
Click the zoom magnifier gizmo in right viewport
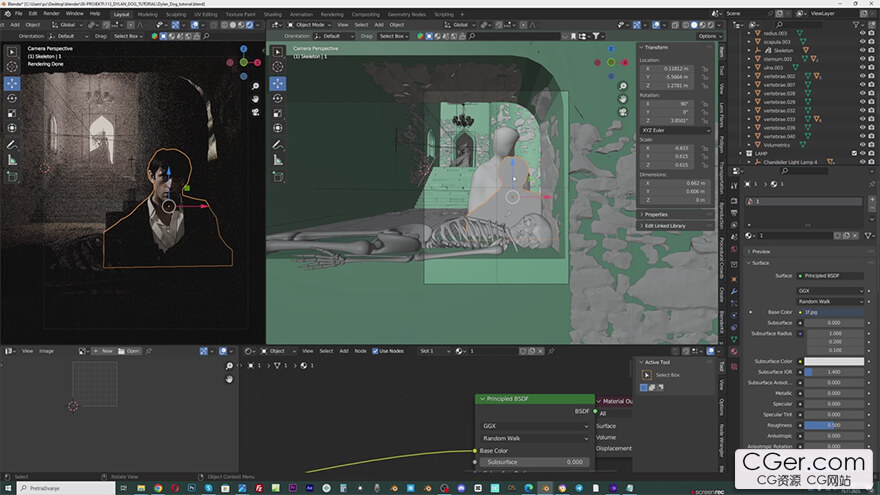[623, 86]
